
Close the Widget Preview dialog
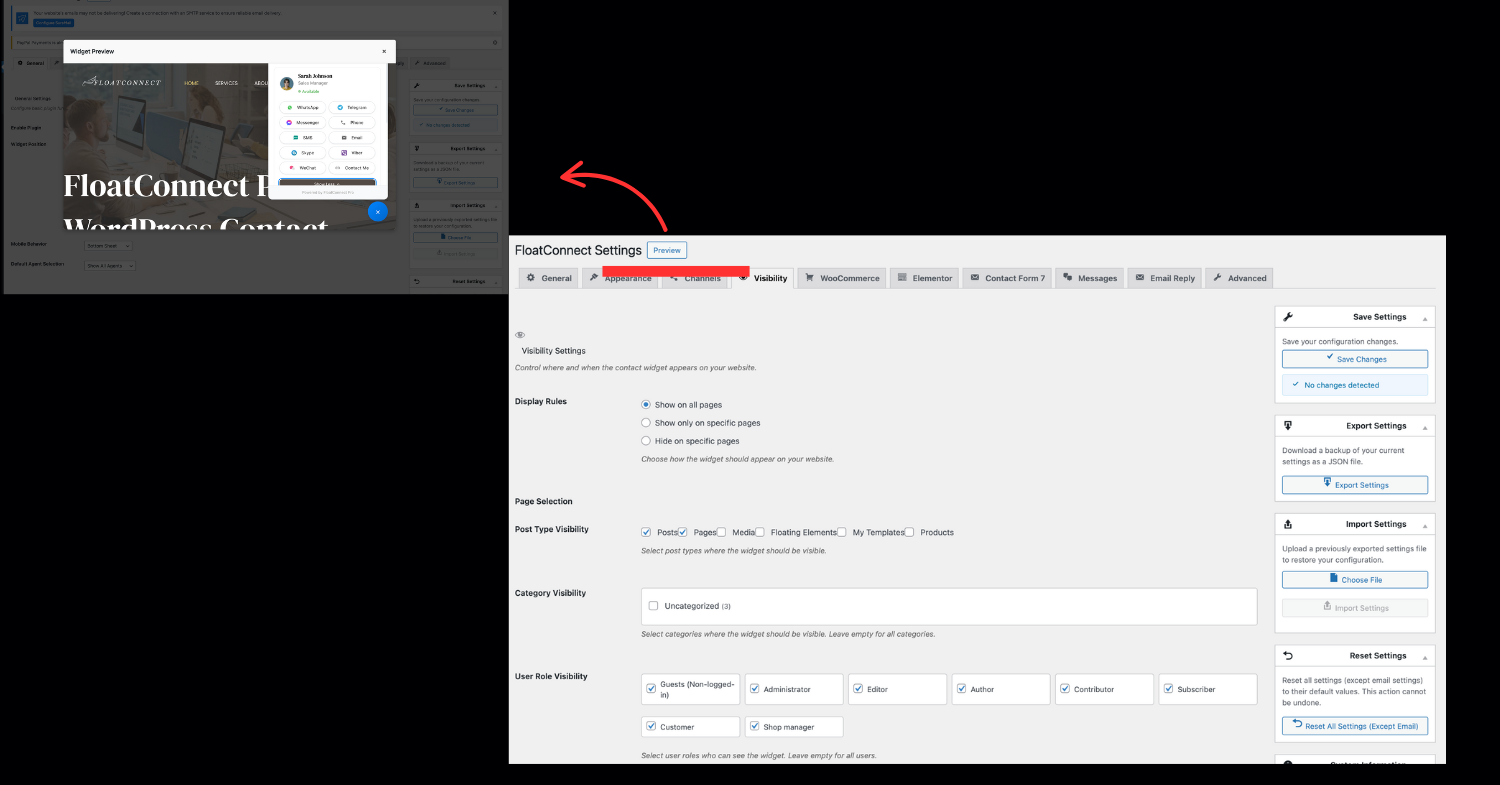(384, 51)
